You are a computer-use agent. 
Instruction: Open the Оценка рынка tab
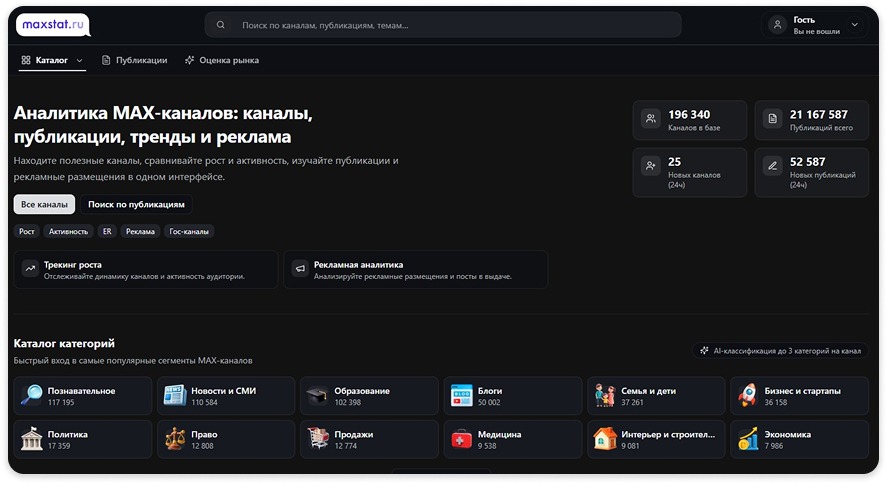coord(221,60)
